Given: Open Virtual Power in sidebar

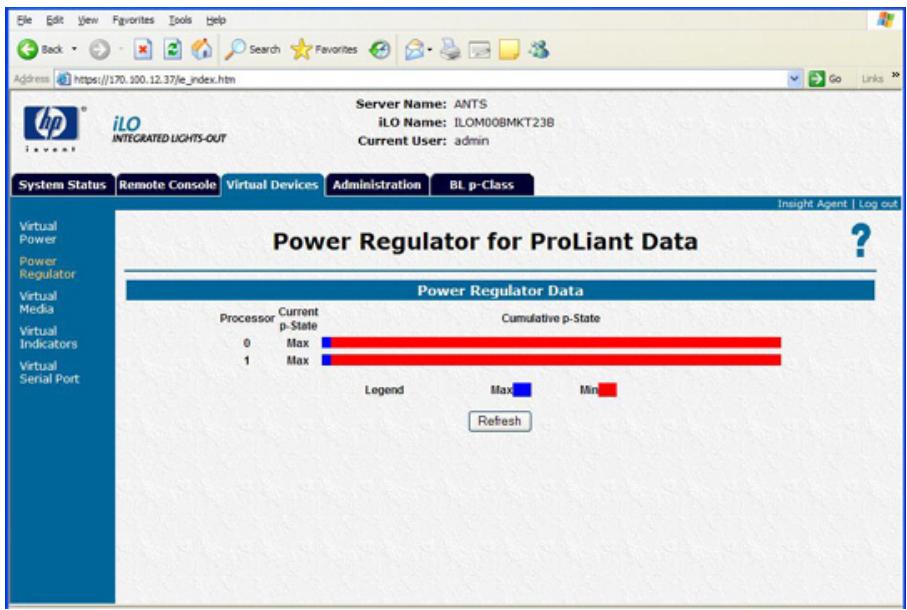Looking at the screenshot, I should click(x=38, y=232).
